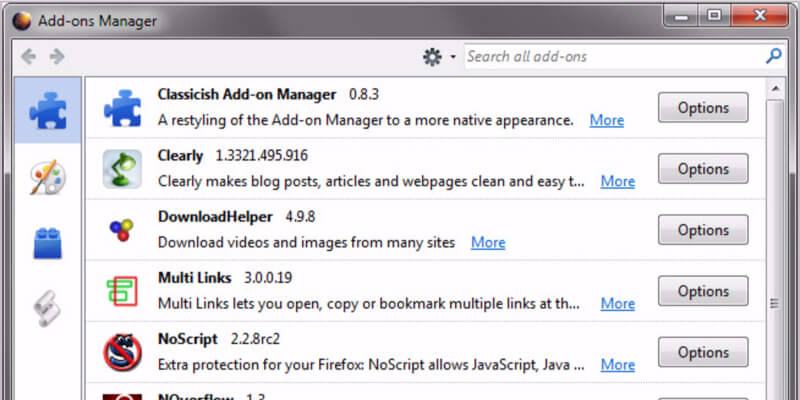Click 'Download videos and images from many sites' description
This screenshot has width=800, height=400.
click(x=306, y=243)
